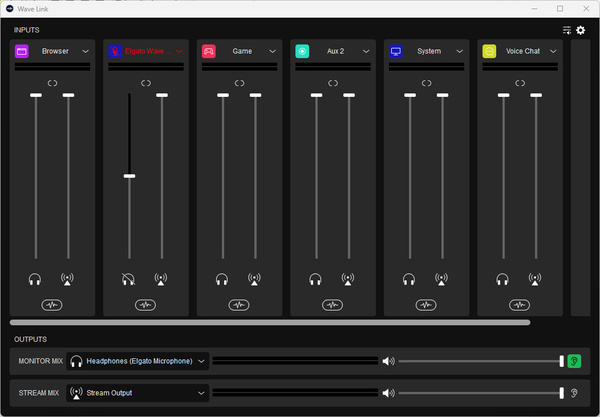Open audio effects for the Aux 2 channel
Viewport: 600px width, 417px height.
coord(332,304)
